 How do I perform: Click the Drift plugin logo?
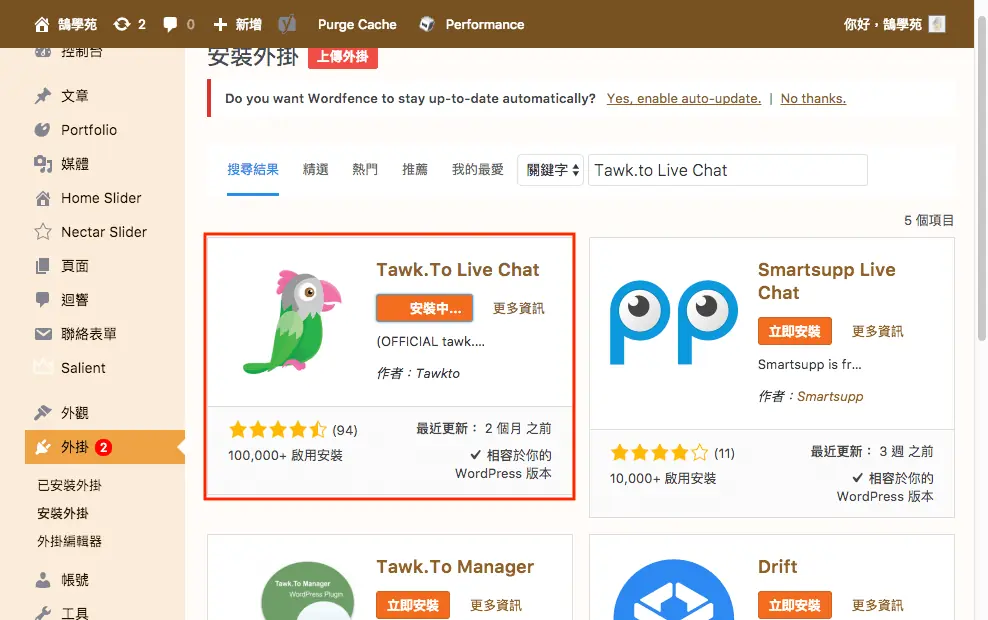pos(674,590)
